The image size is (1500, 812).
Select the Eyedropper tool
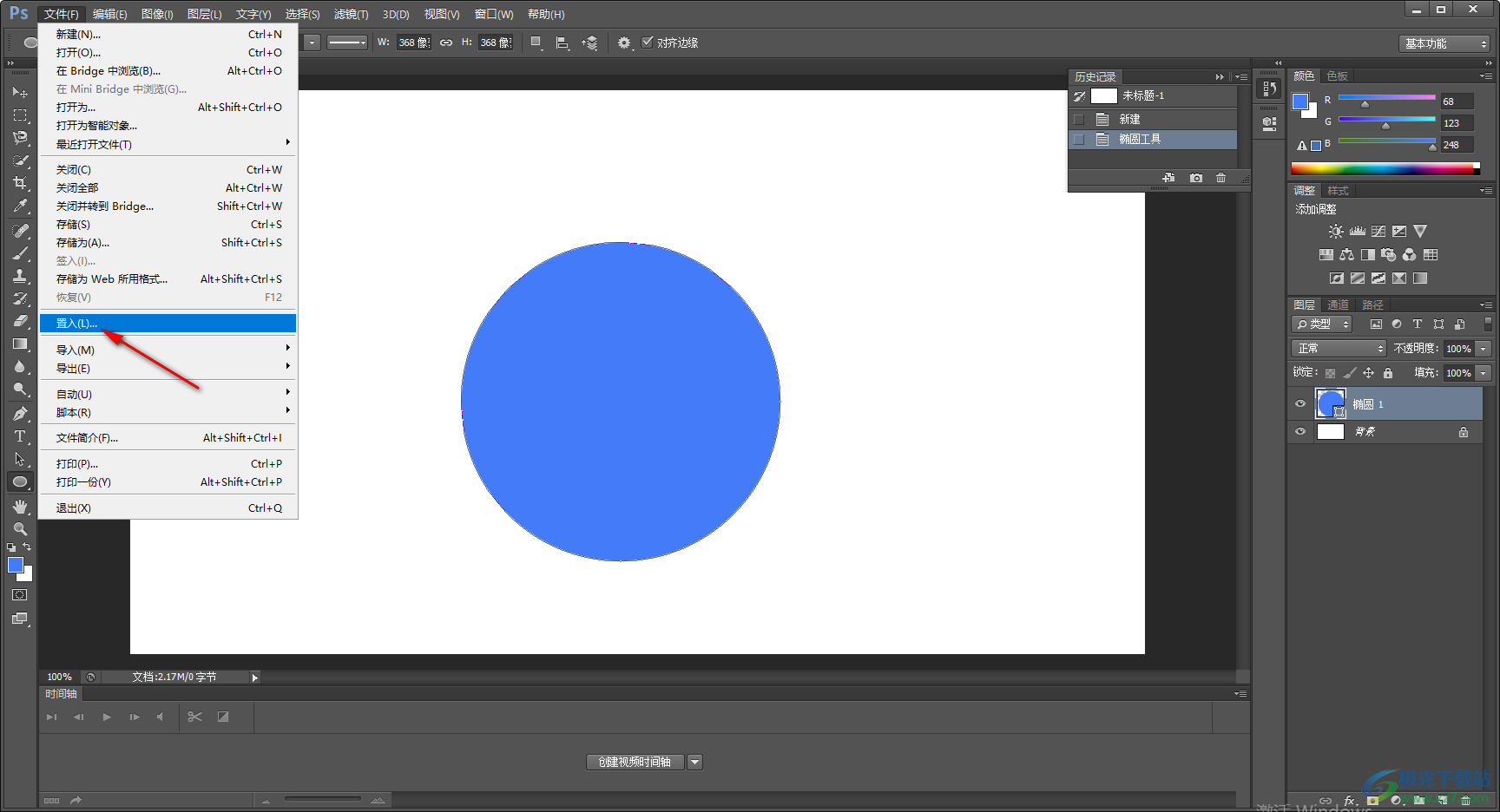[19, 206]
